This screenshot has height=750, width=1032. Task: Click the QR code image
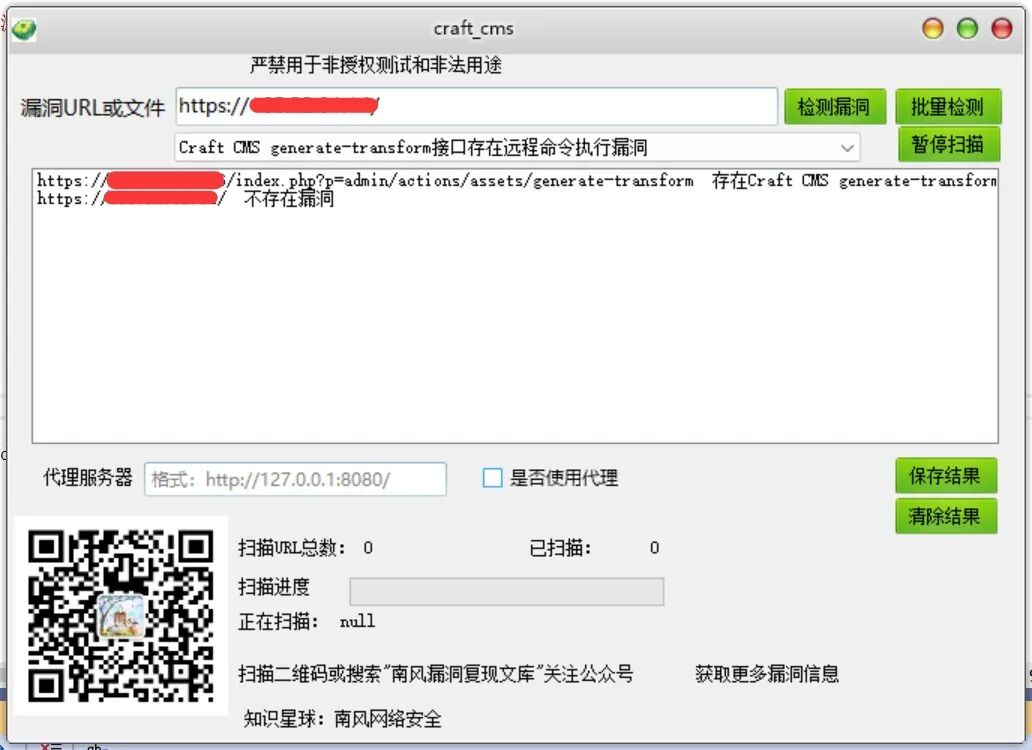point(121,616)
